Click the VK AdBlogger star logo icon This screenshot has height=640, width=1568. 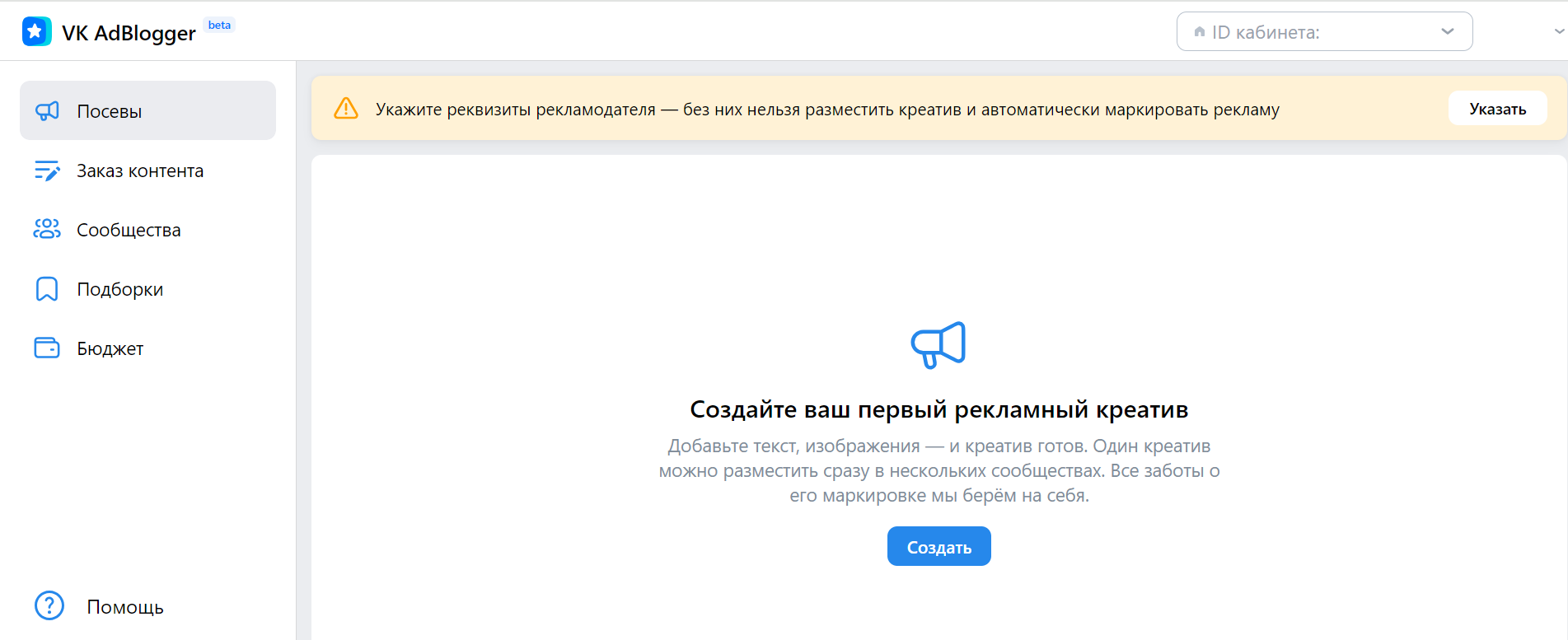tap(36, 31)
